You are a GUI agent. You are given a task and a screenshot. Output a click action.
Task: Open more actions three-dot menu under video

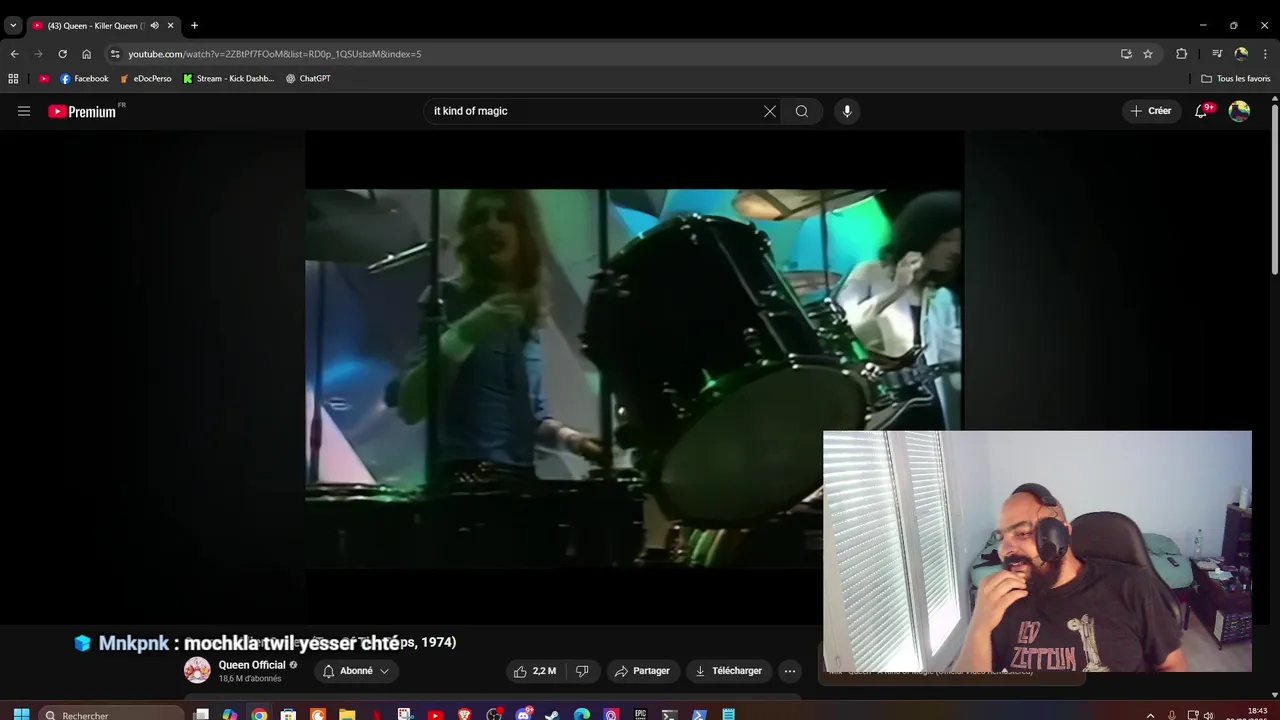(x=790, y=671)
